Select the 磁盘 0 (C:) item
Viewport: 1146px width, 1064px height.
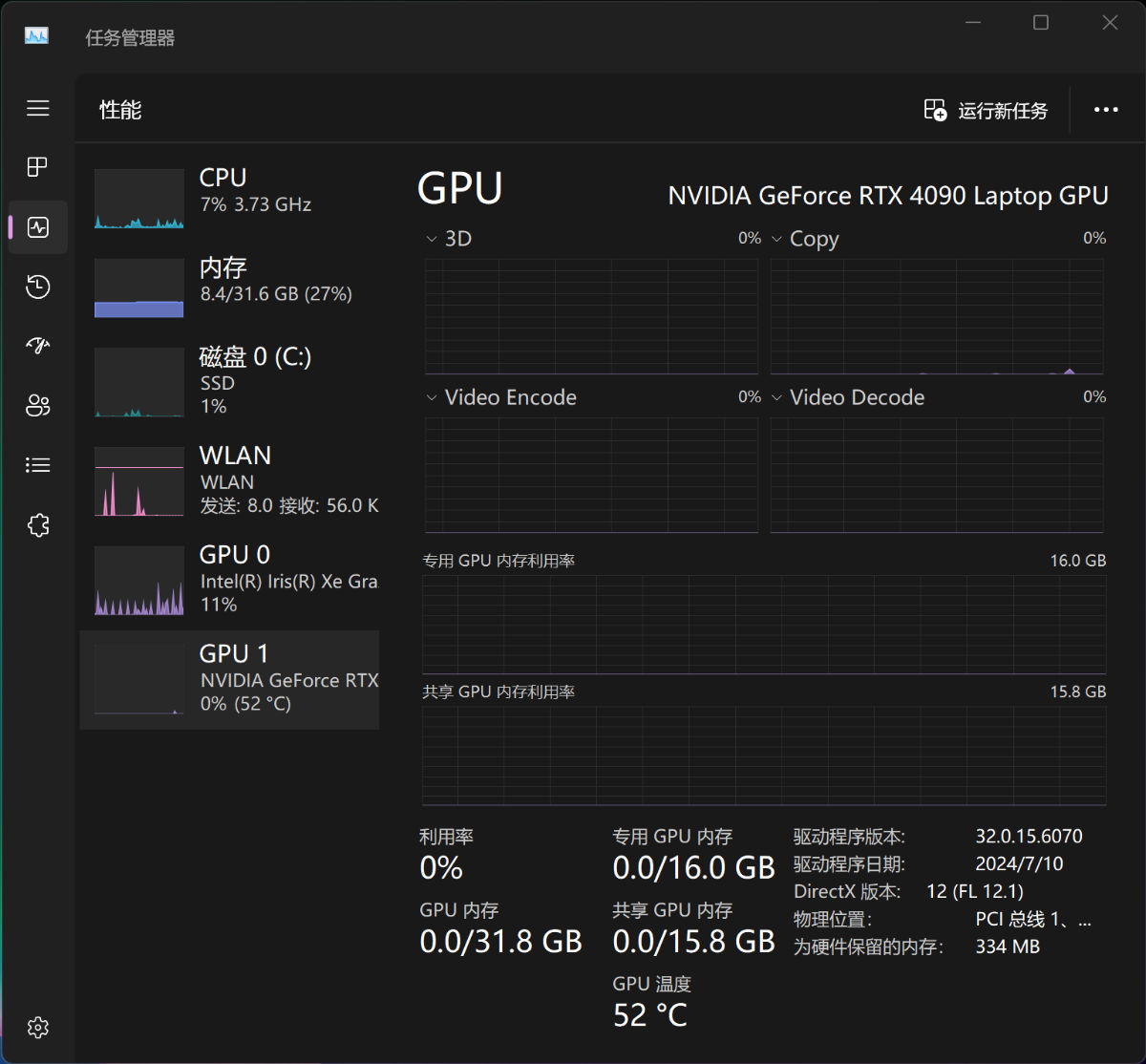229,381
